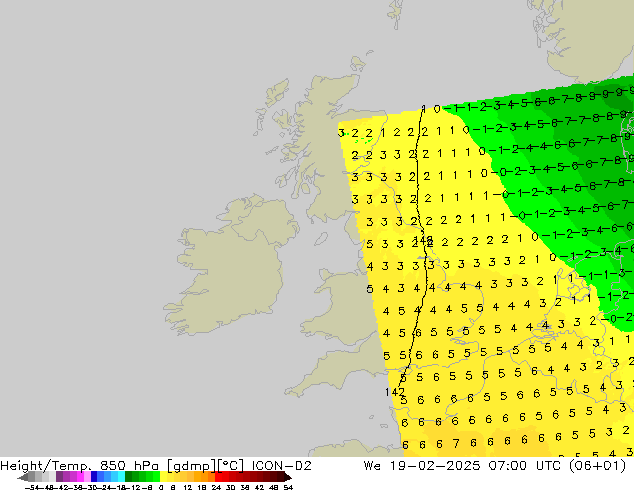Click the '7' temperature value near bottom
The width and height of the screenshot is (634, 490).
click(x=456, y=444)
